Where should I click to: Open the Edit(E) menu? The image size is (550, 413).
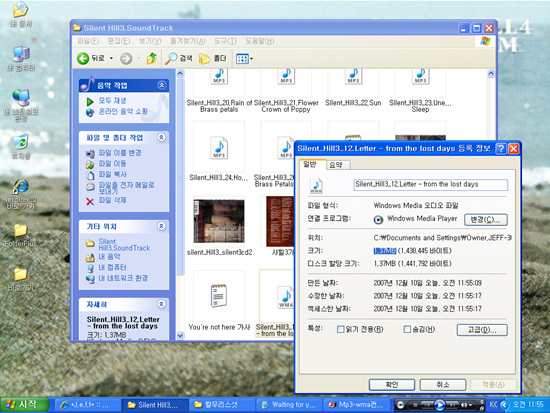(x=119, y=41)
